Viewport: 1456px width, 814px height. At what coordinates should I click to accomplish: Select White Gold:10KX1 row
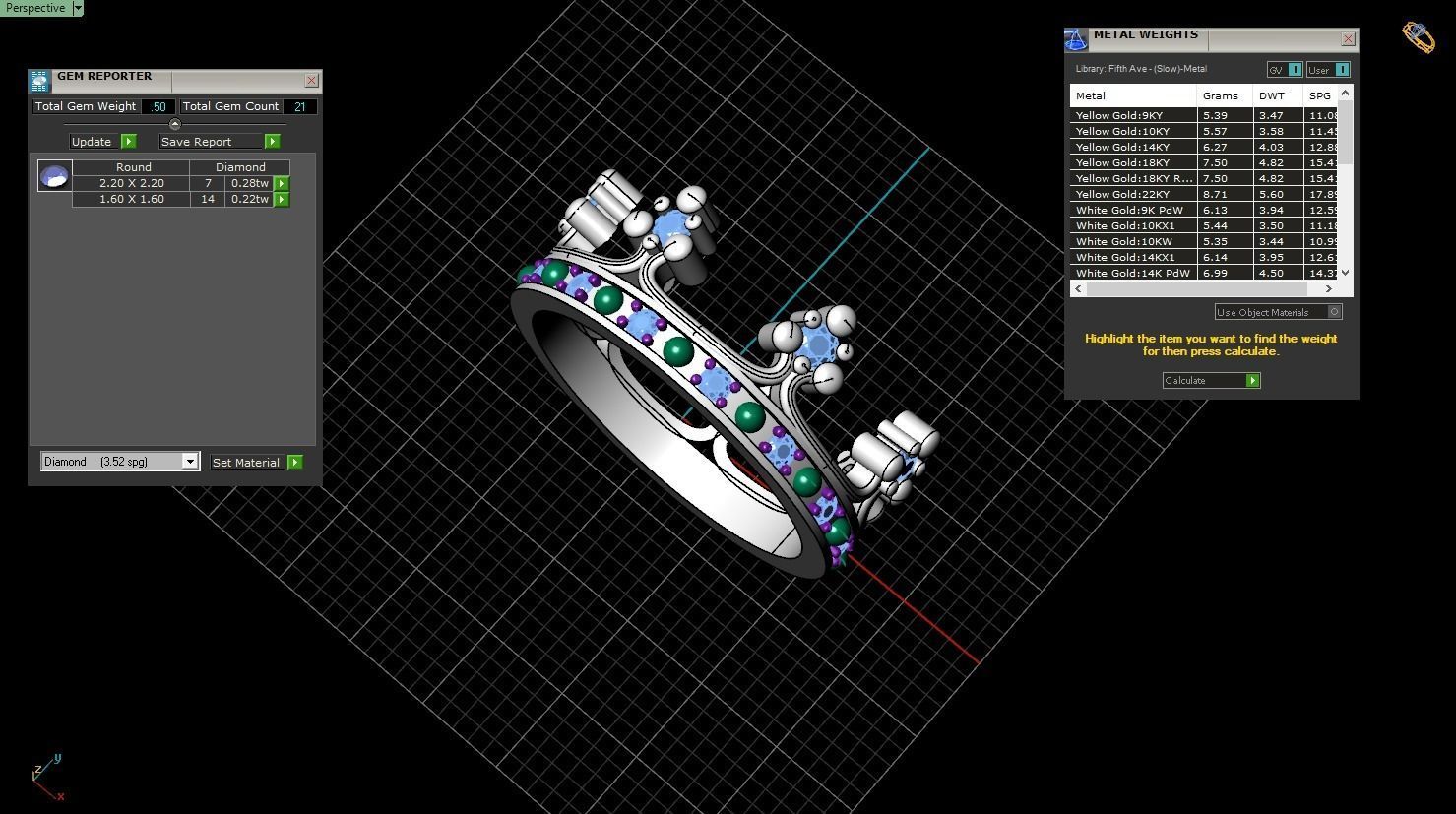coord(1205,225)
